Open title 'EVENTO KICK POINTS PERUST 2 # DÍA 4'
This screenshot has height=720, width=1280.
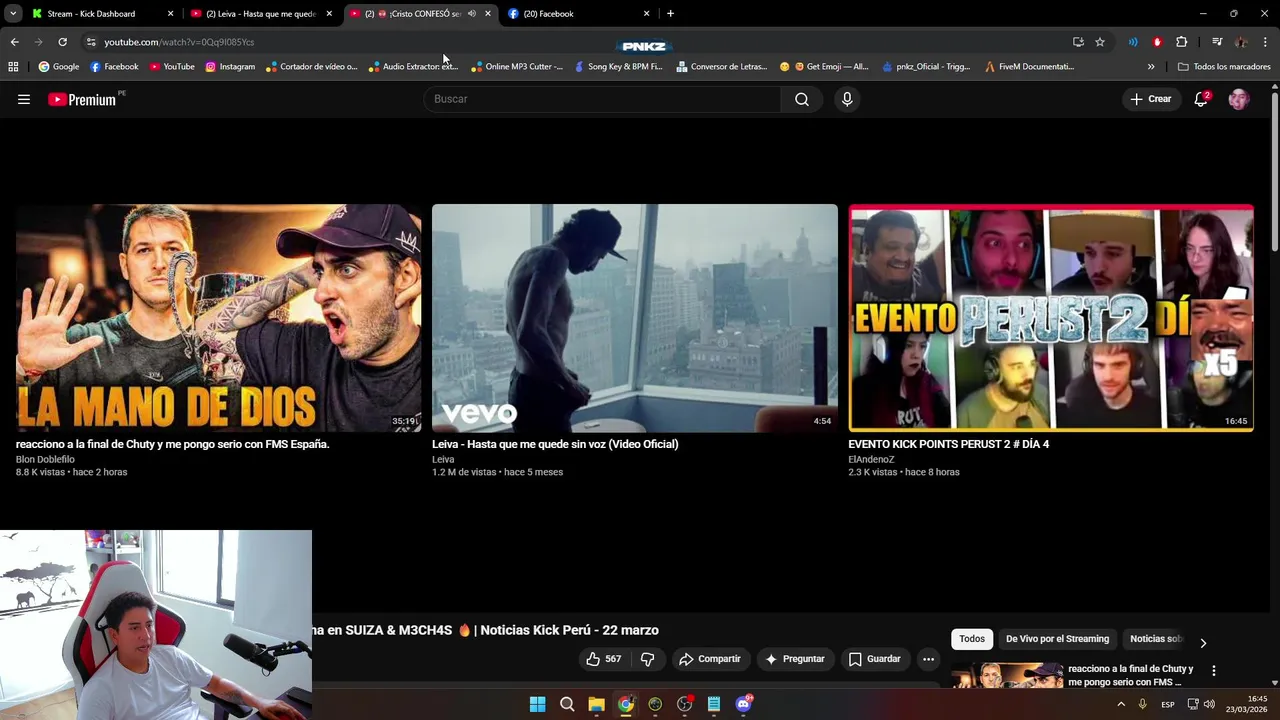pyautogui.click(x=948, y=444)
